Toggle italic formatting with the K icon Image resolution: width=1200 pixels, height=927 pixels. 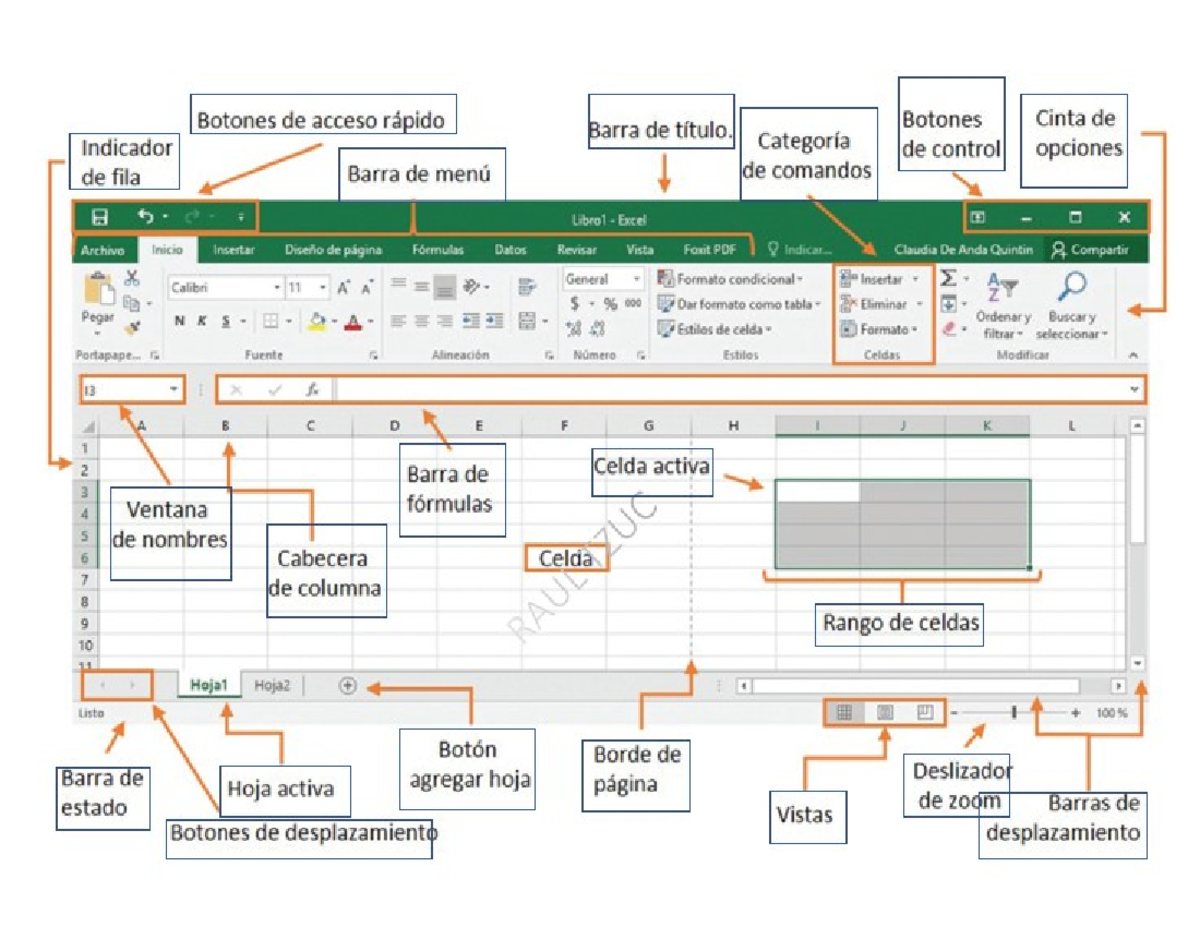click(201, 321)
